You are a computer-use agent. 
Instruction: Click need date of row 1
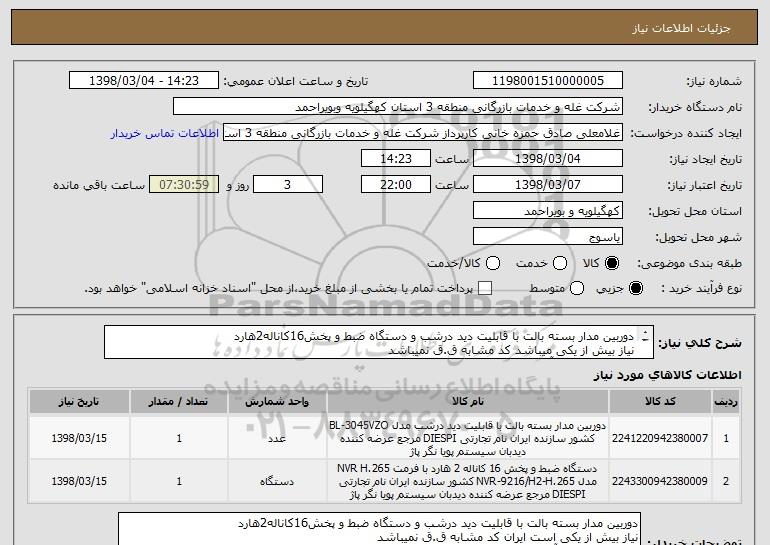(79, 438)
